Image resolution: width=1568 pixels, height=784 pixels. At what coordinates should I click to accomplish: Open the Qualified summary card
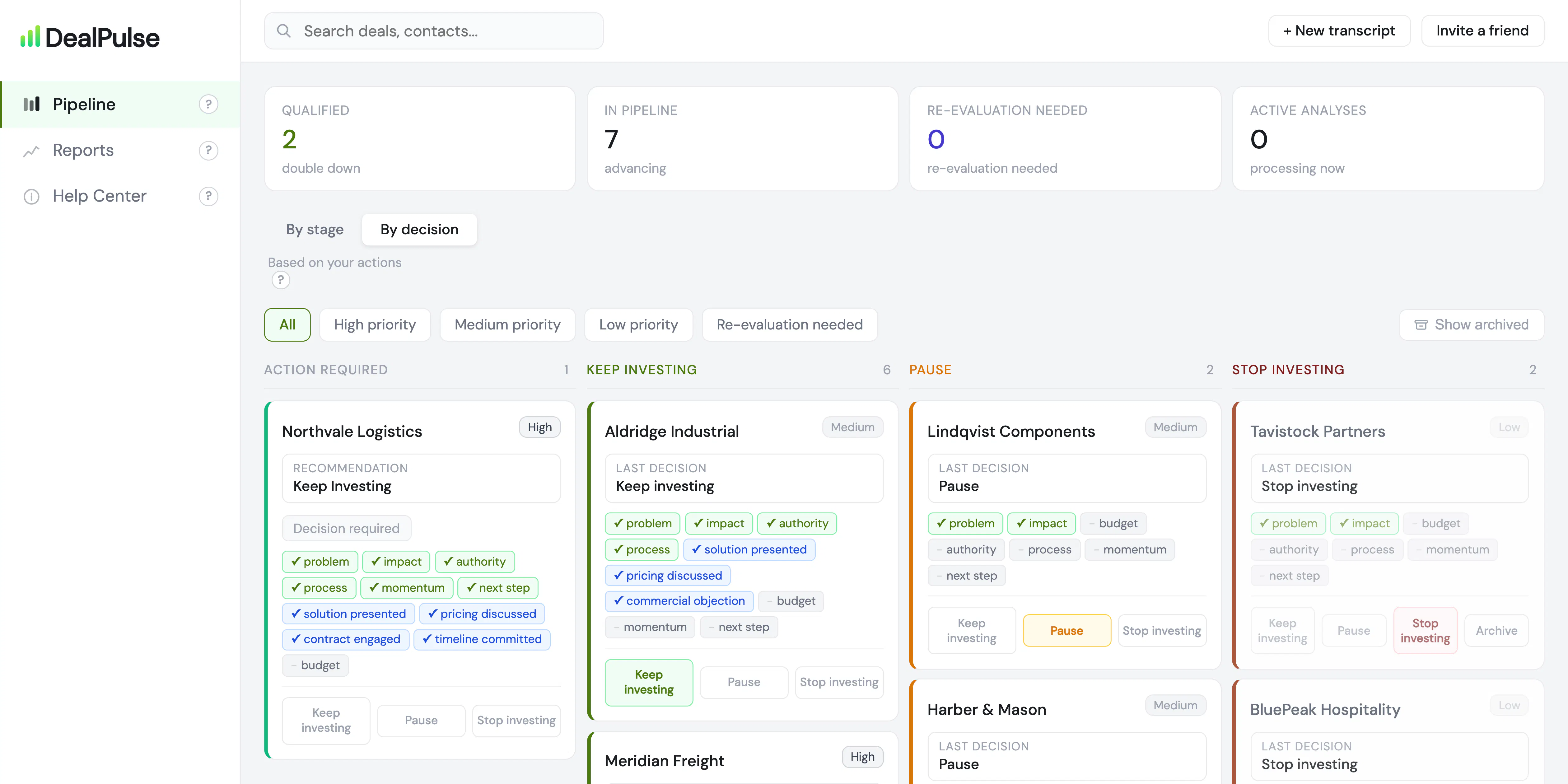[419, 139]
